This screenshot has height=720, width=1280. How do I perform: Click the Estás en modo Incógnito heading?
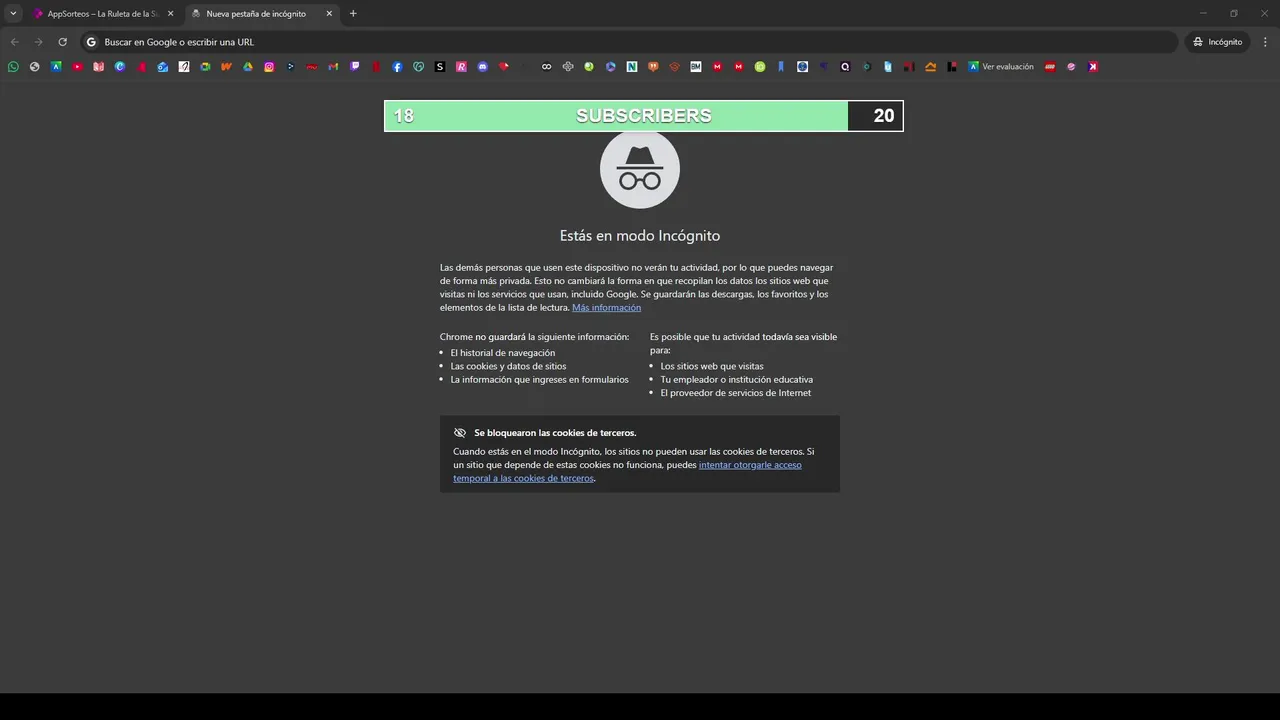pos(640,236)
